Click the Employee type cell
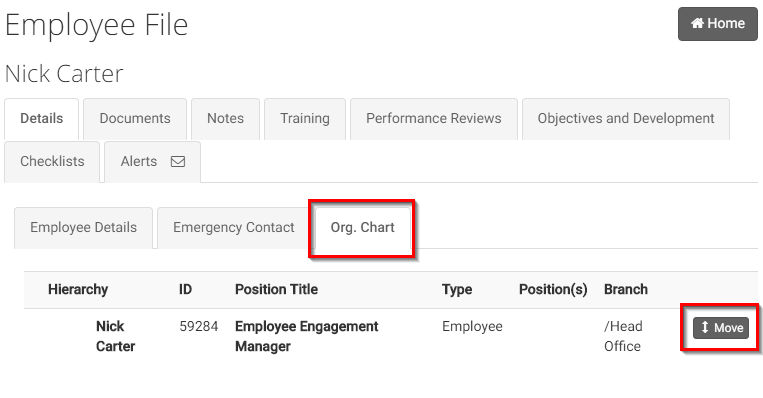The height and width of the screenshot is (398, 763). (x=472, y=326)
